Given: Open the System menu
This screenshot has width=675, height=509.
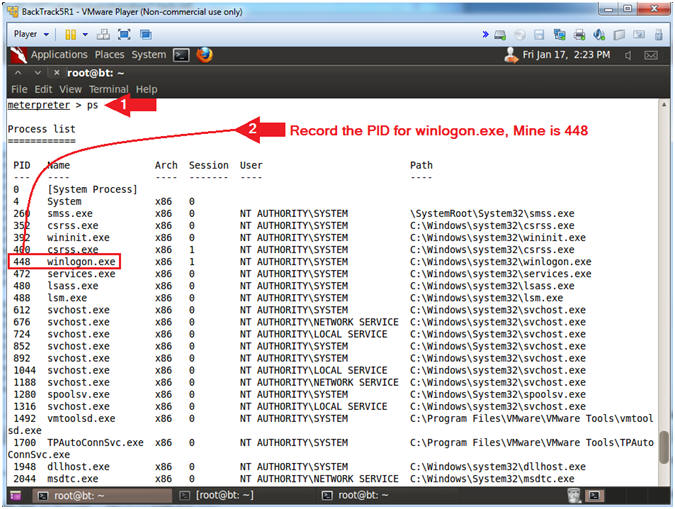Looking at the screenshot, I should pos(149,55).
